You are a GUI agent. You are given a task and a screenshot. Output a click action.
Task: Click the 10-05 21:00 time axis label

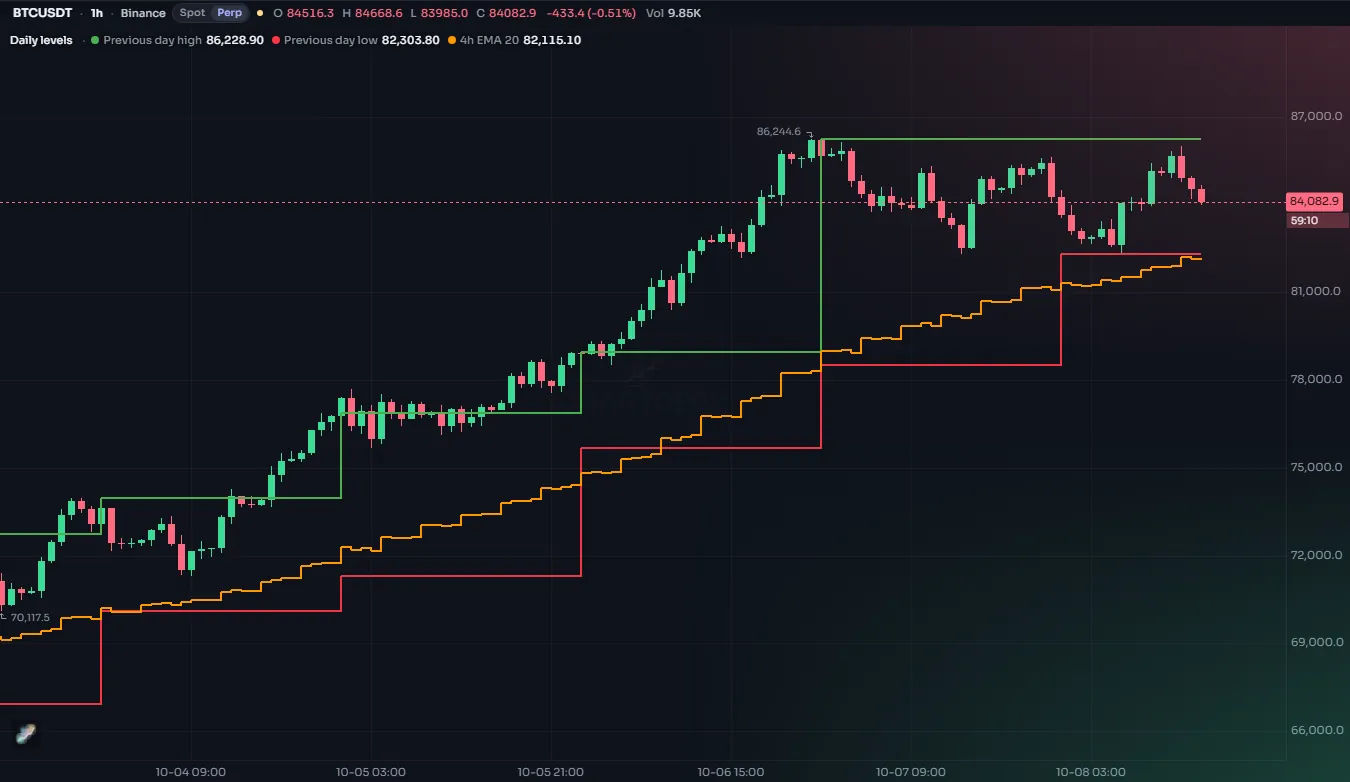pos(550,772)
